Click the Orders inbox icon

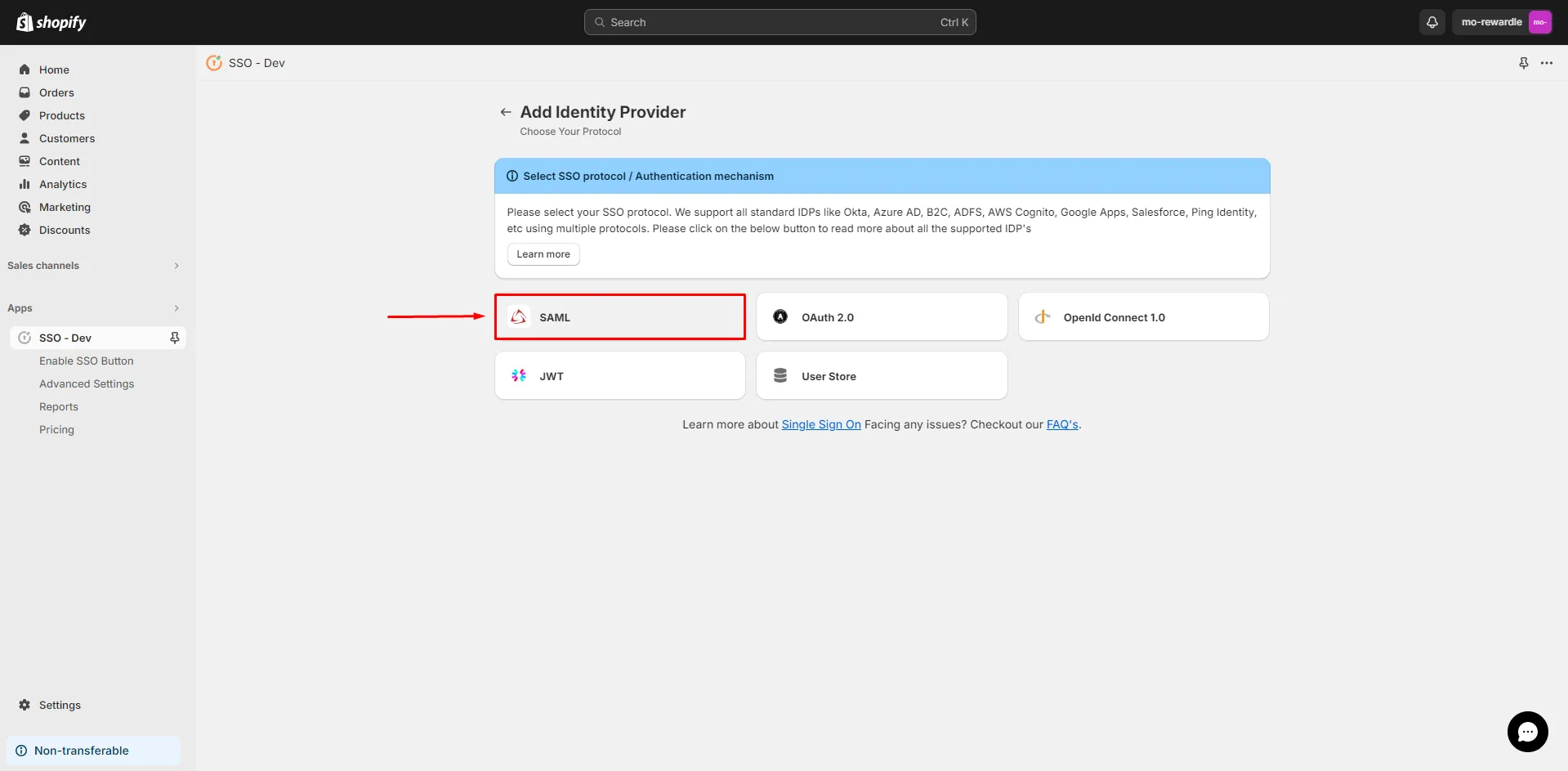25,92
